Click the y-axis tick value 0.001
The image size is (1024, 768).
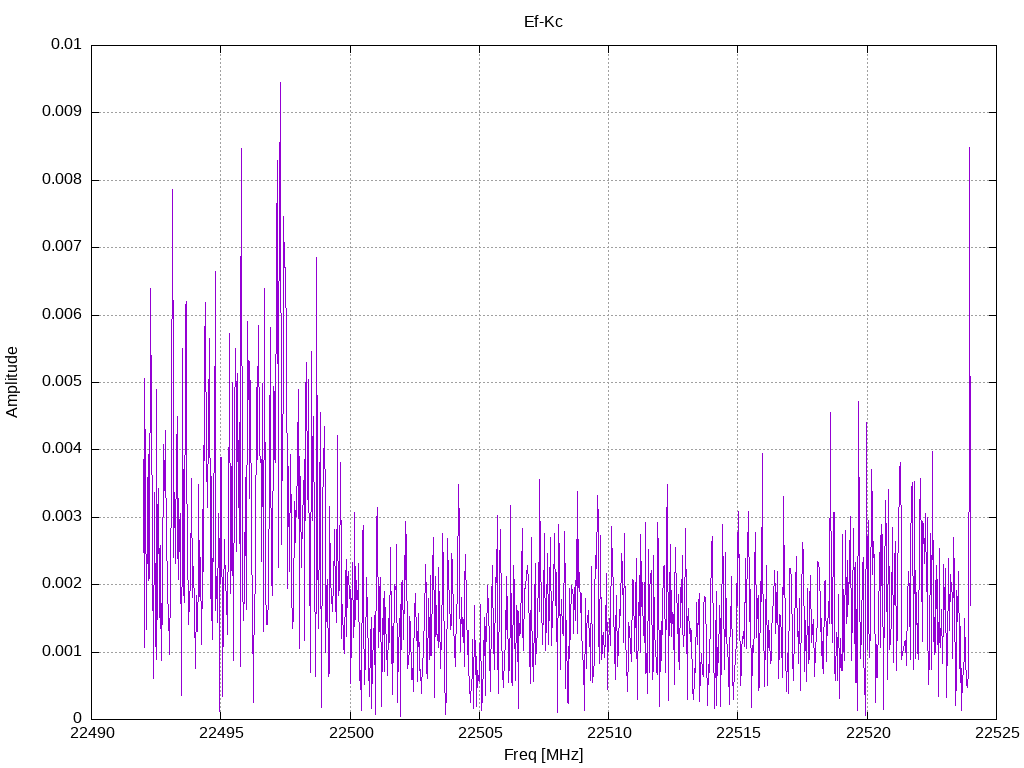(62, 652)
